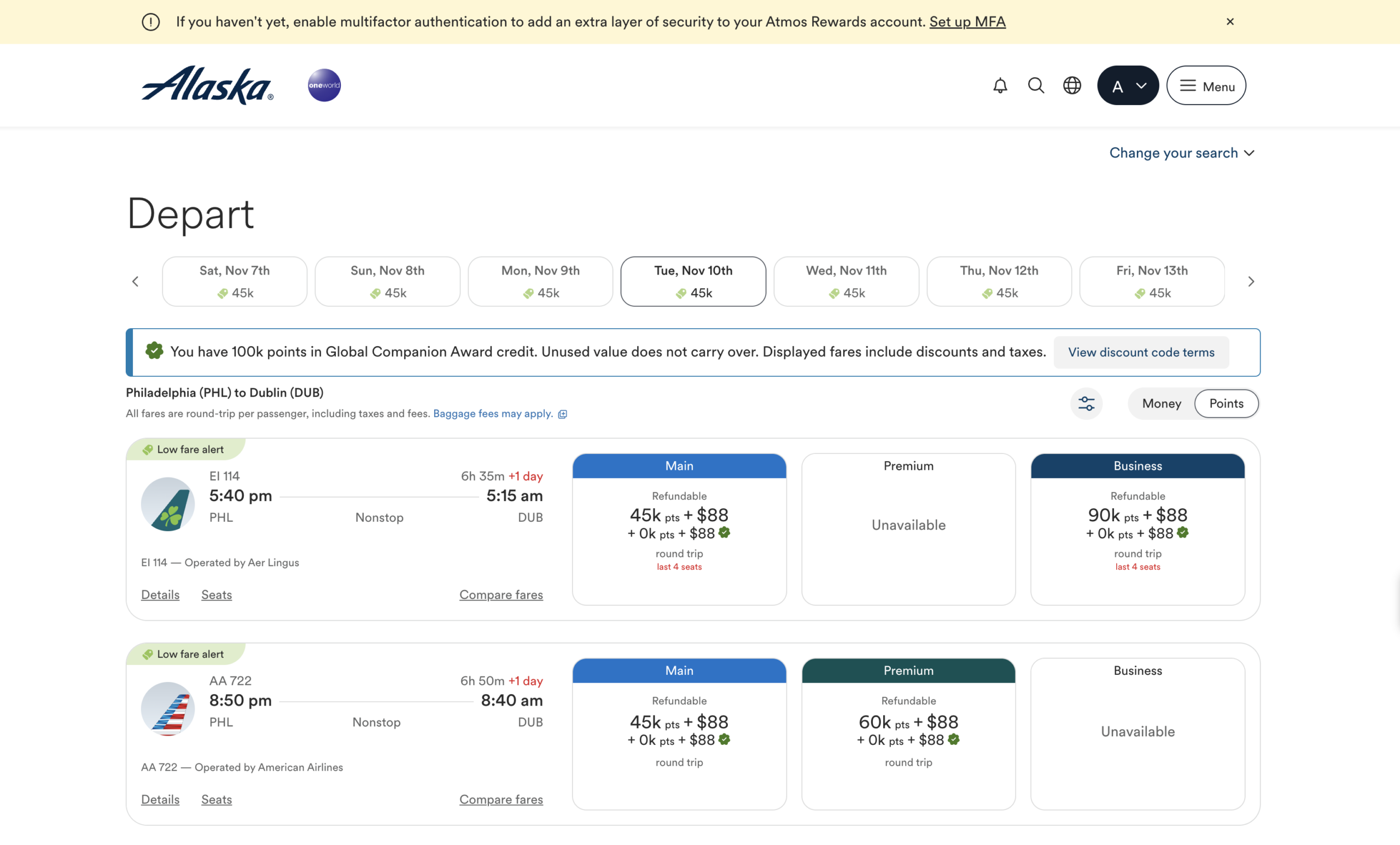The width and height of the screenshot is (1400, 845).
Task: Open Seats for flight AA 722
Action: coord(217,800)
